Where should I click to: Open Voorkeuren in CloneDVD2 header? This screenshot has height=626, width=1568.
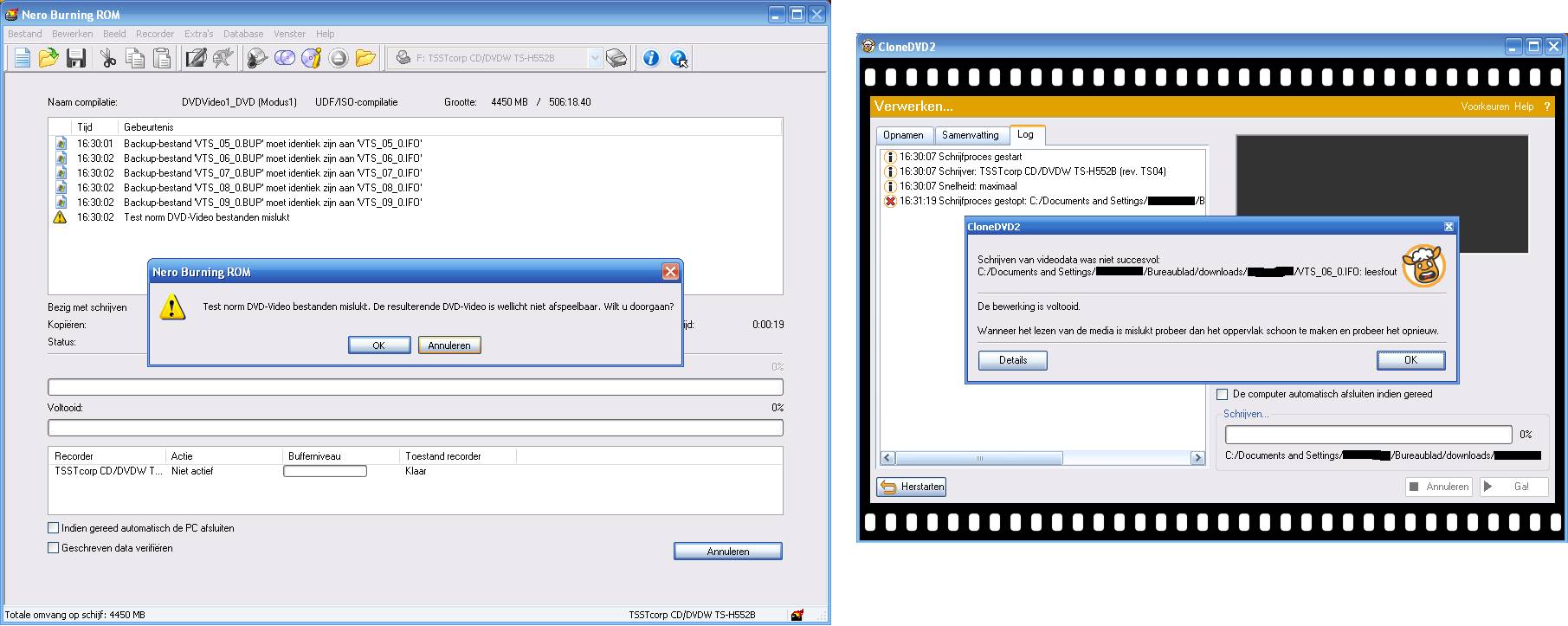pos(1485,106)
